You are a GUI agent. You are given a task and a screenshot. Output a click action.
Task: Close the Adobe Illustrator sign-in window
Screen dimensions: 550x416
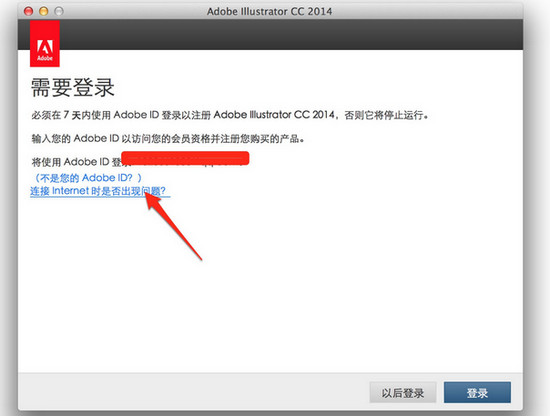28,11
